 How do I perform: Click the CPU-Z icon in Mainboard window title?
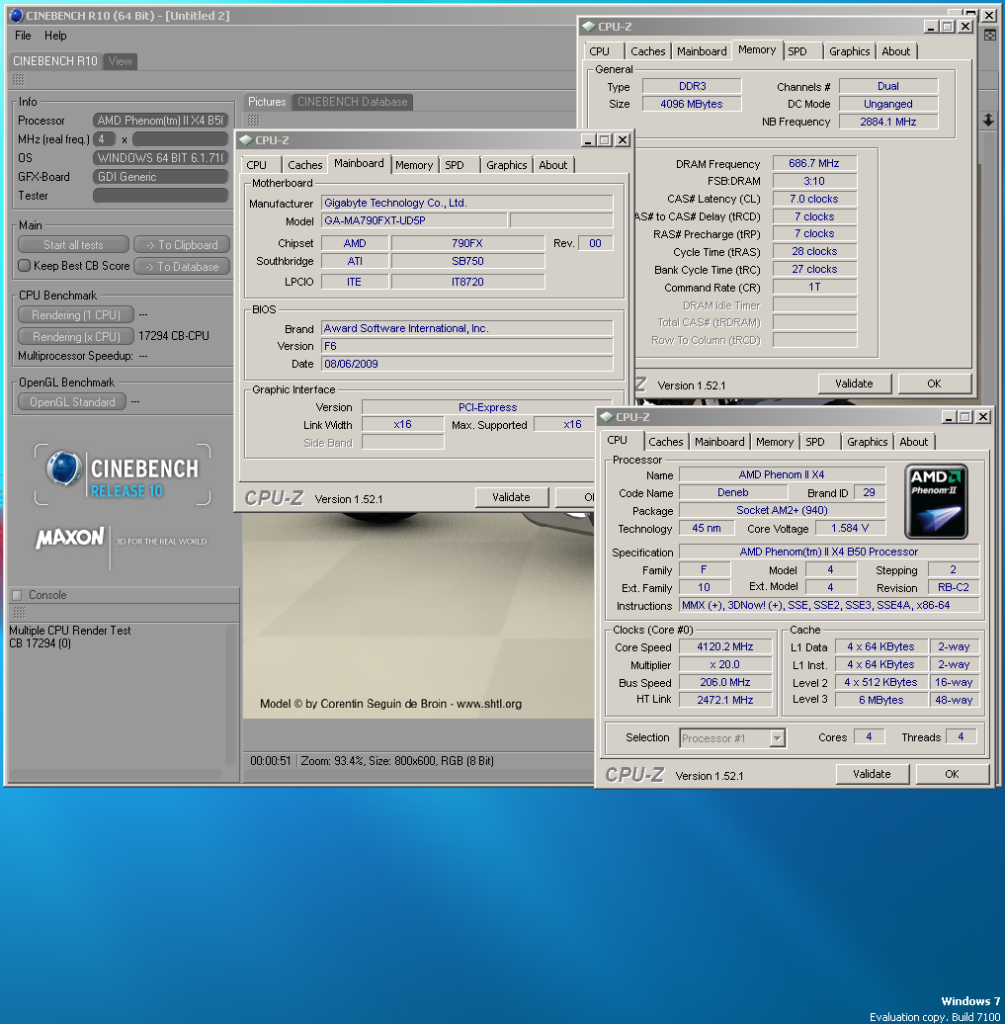pyautogui.click(x=246, y=140)
